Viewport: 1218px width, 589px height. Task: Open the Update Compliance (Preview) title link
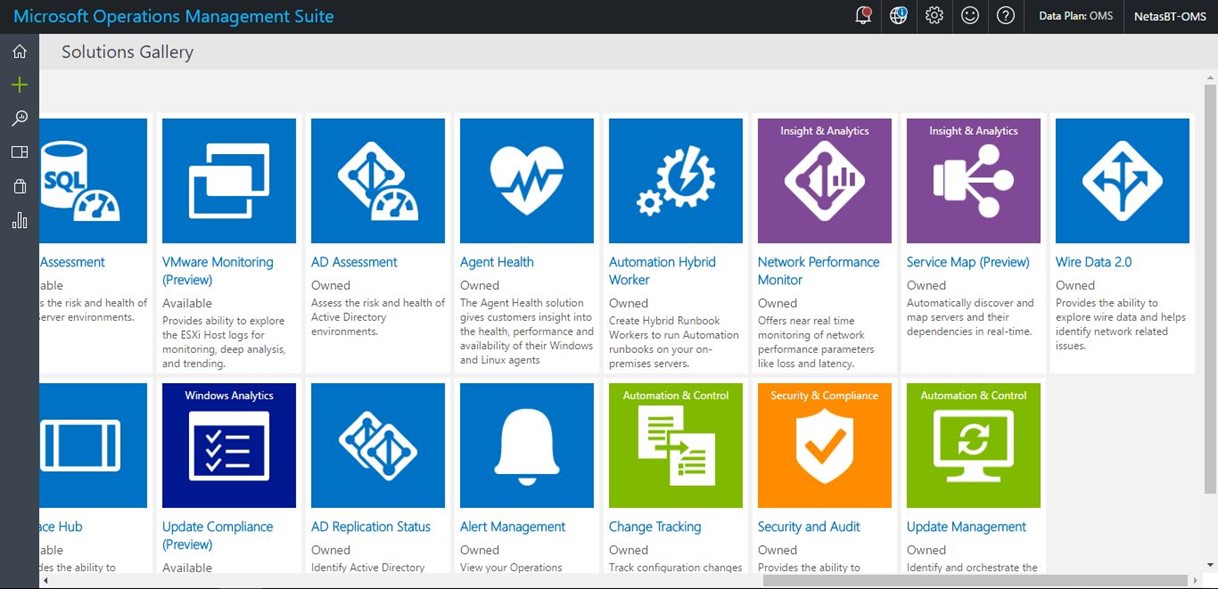(x=217, y=536)
